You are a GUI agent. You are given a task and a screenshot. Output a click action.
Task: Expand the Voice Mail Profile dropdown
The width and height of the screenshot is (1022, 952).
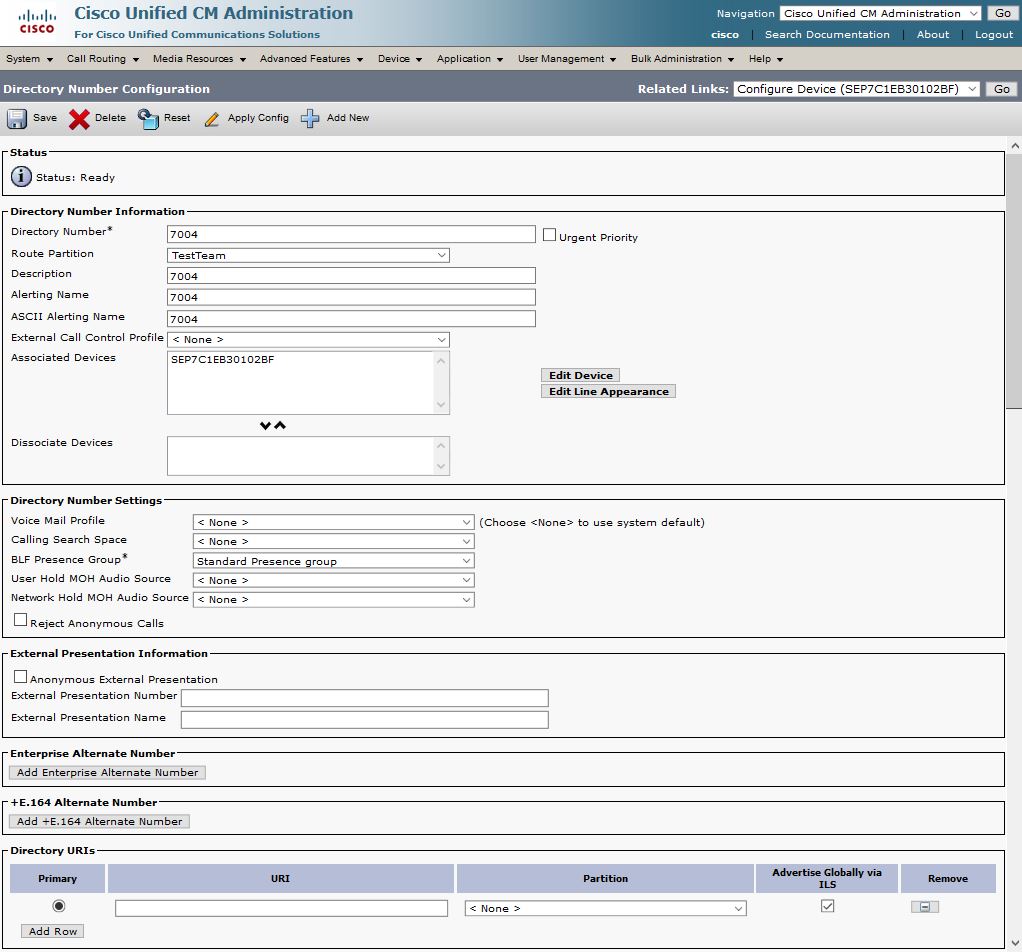(333, 522)
